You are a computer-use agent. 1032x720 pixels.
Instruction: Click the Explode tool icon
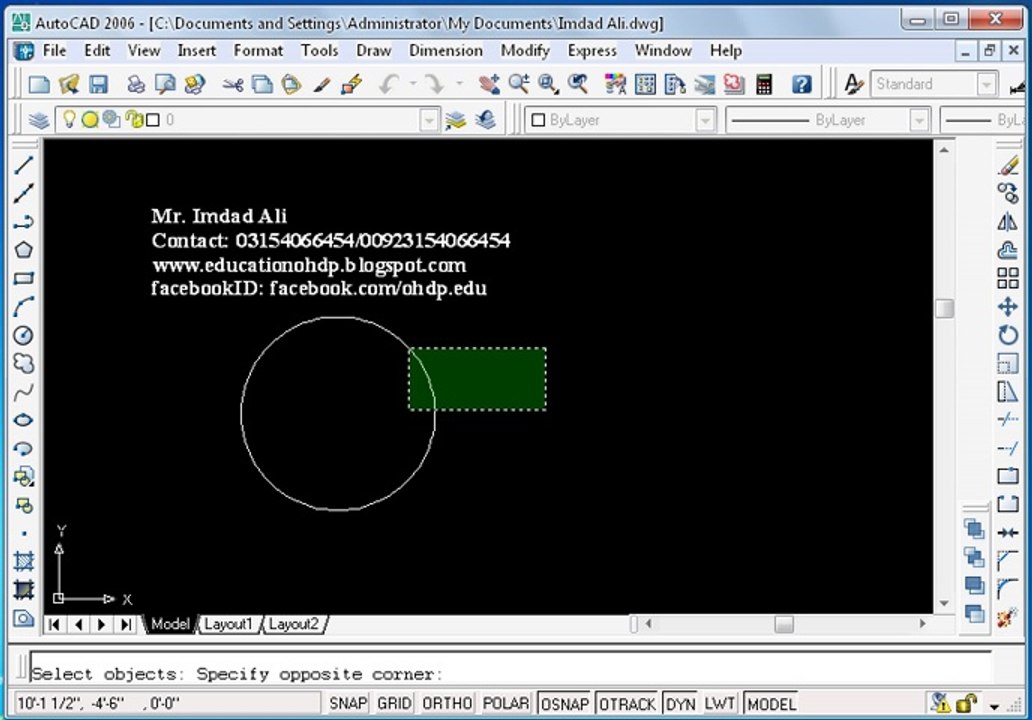click(1008, 618)
